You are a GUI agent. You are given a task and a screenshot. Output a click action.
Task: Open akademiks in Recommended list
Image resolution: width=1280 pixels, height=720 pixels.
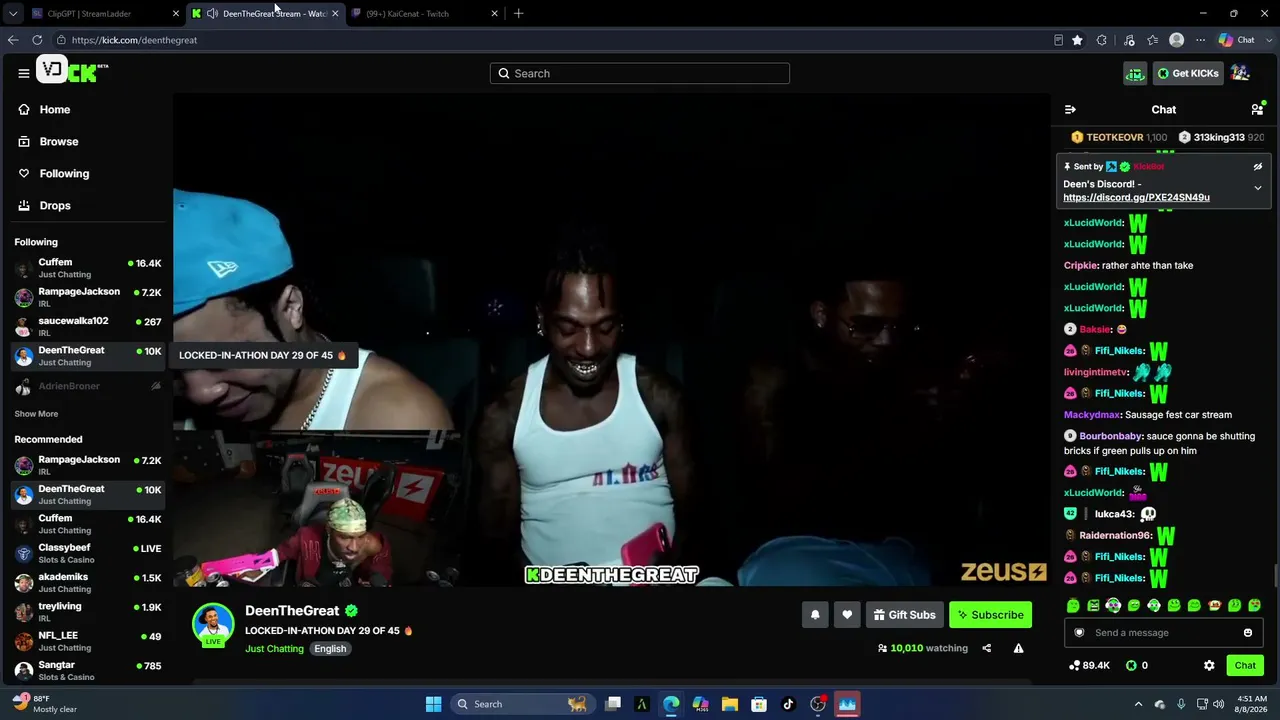88,582
